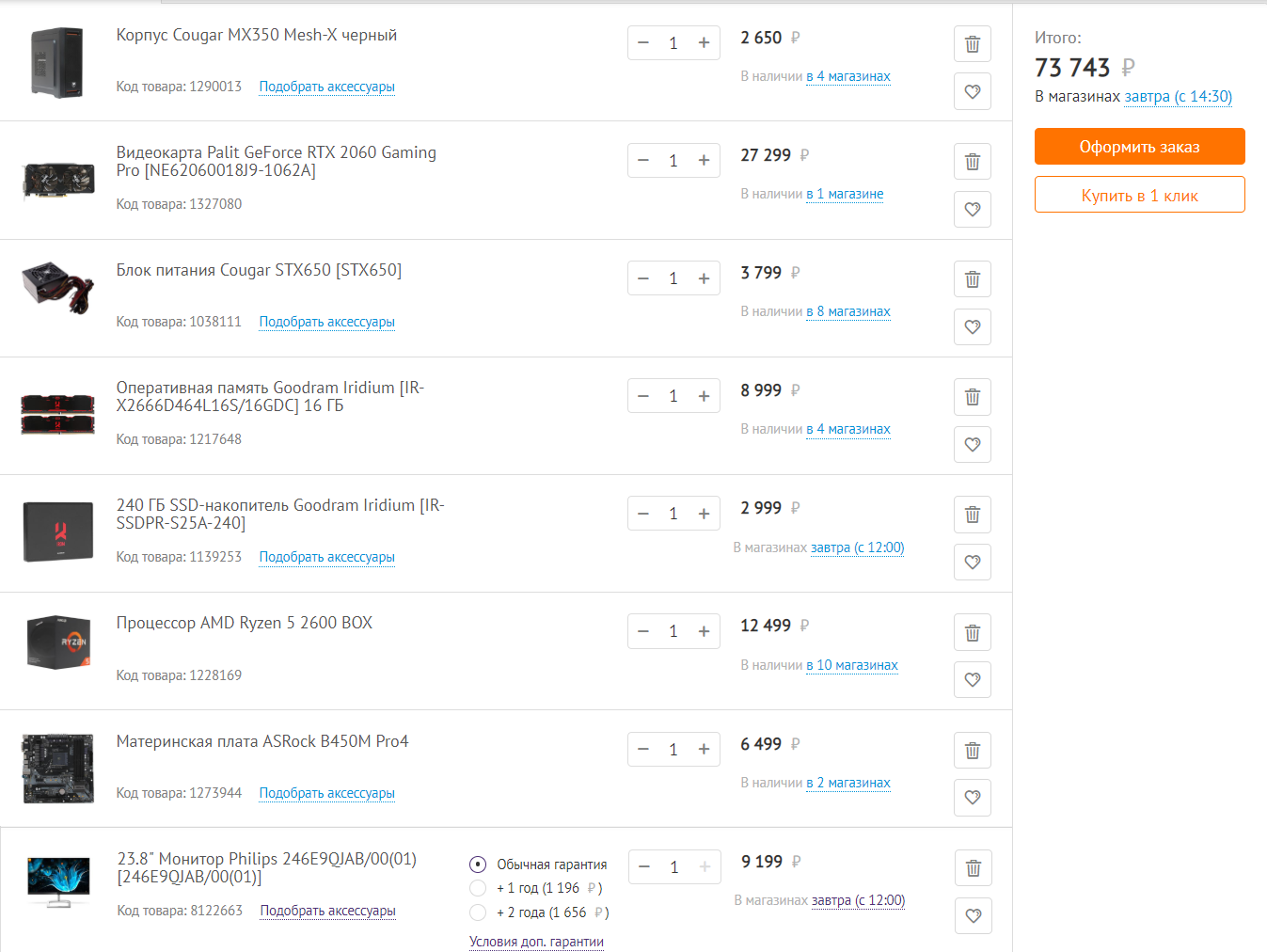Image resolution: width=1267 pixels, height=952 pixels.
Task: Increase quantity of Cougar MX350 case
Action: 704,43
